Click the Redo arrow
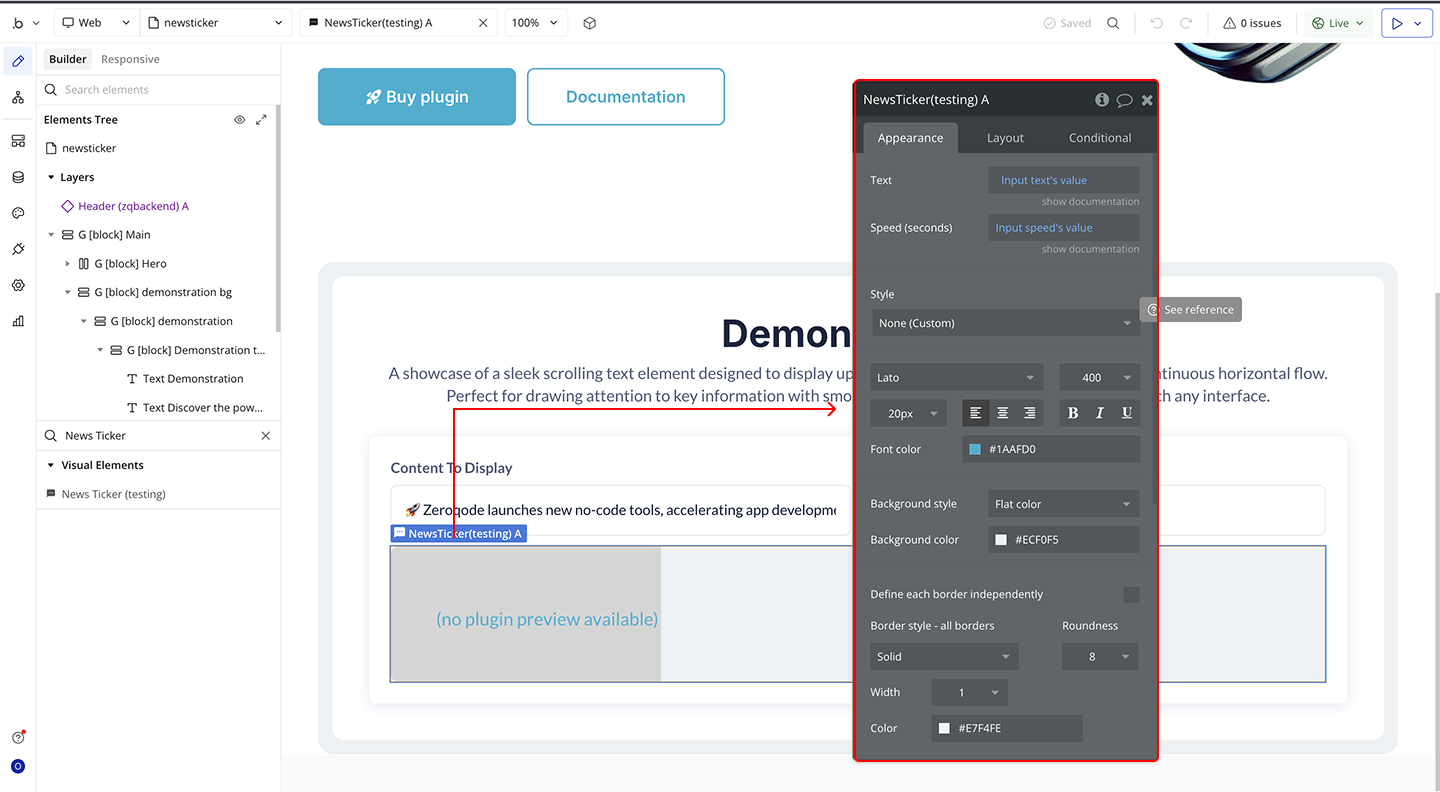Viewport: 1440px width, 792px height. click(x=1186, y=23)
